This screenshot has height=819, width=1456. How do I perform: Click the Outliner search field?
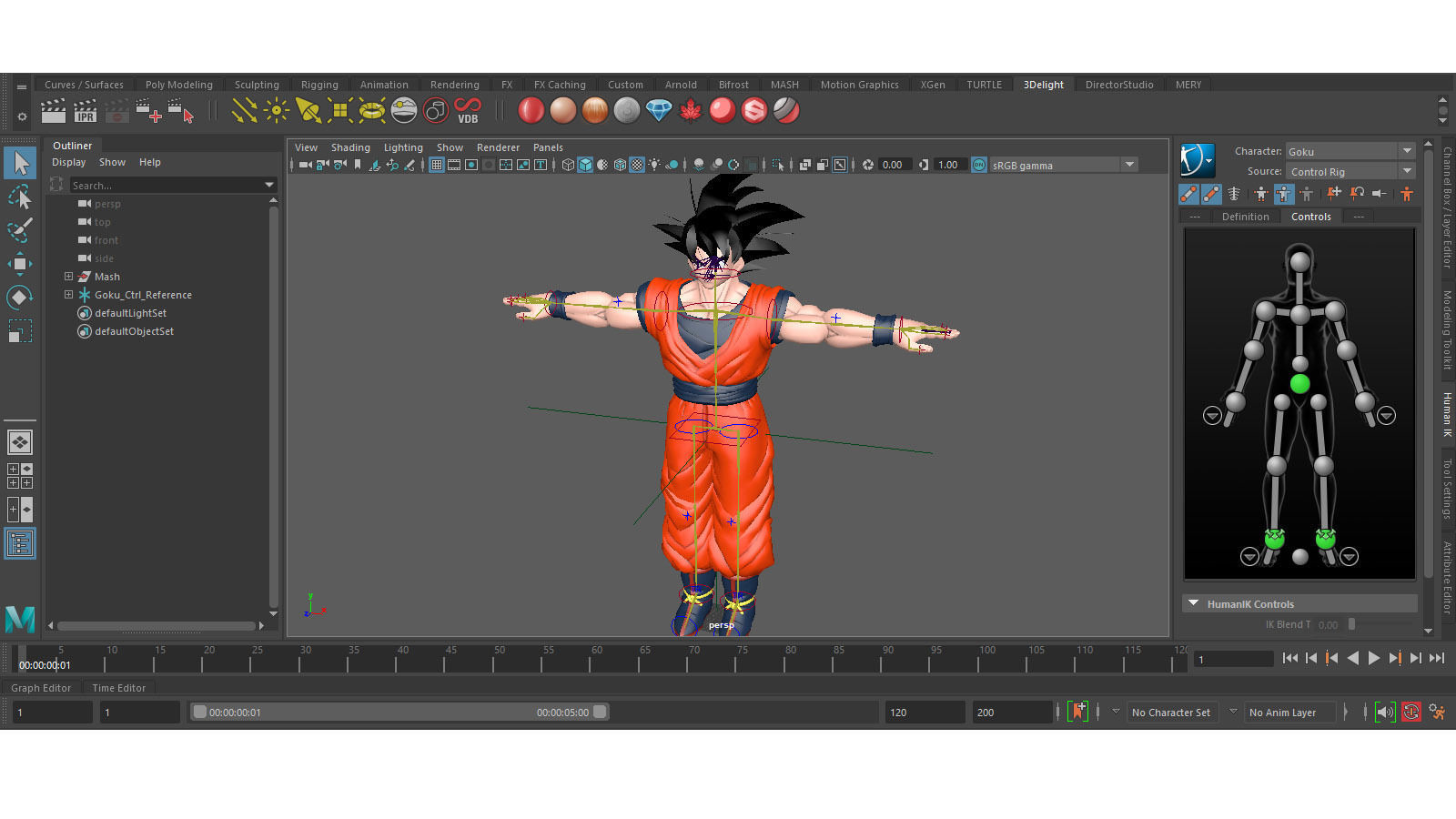tap(172, 185)
